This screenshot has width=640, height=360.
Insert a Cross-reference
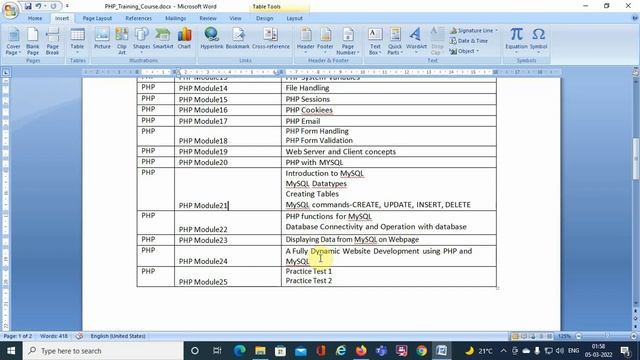271,39
